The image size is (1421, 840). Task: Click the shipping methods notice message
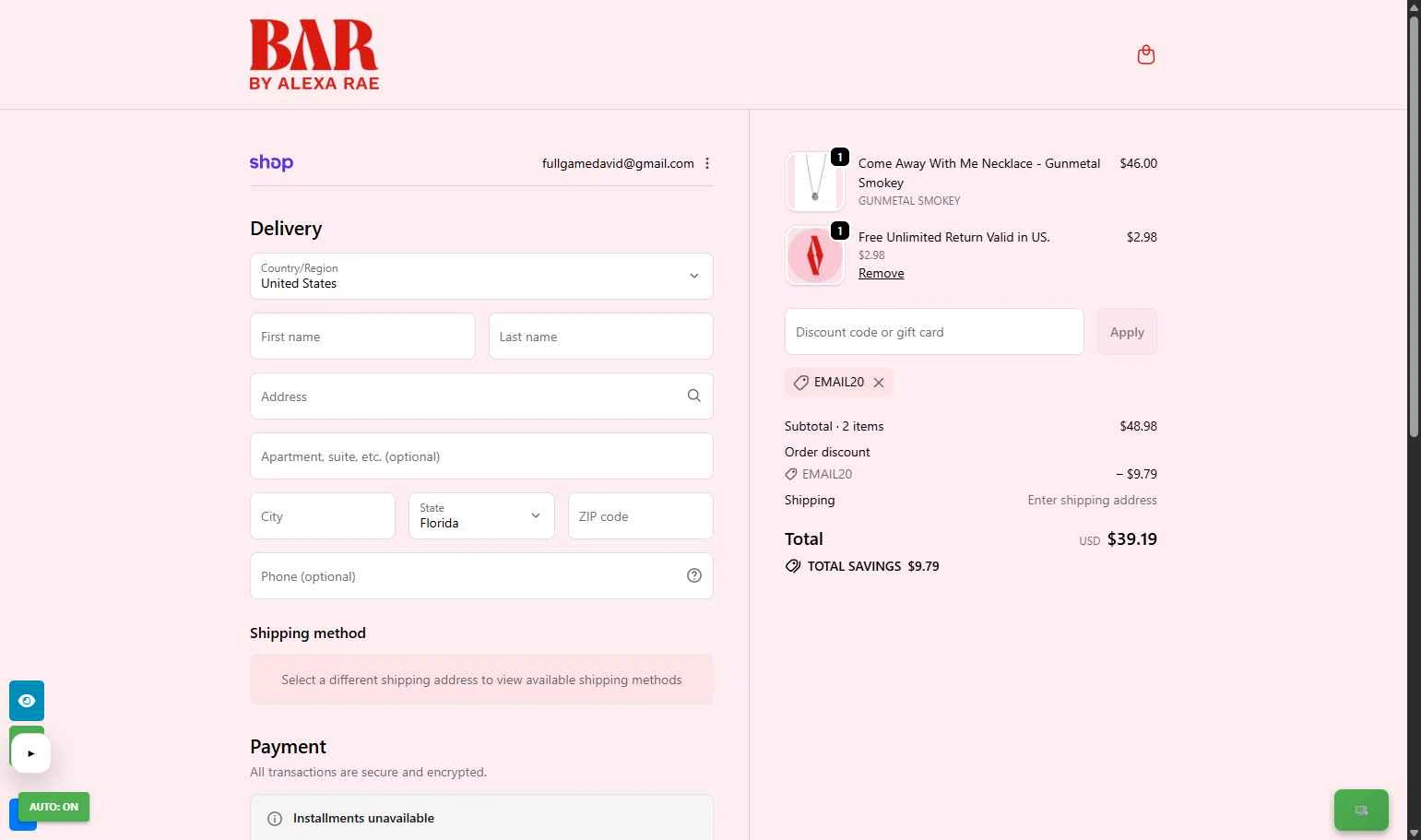(481, 680)
